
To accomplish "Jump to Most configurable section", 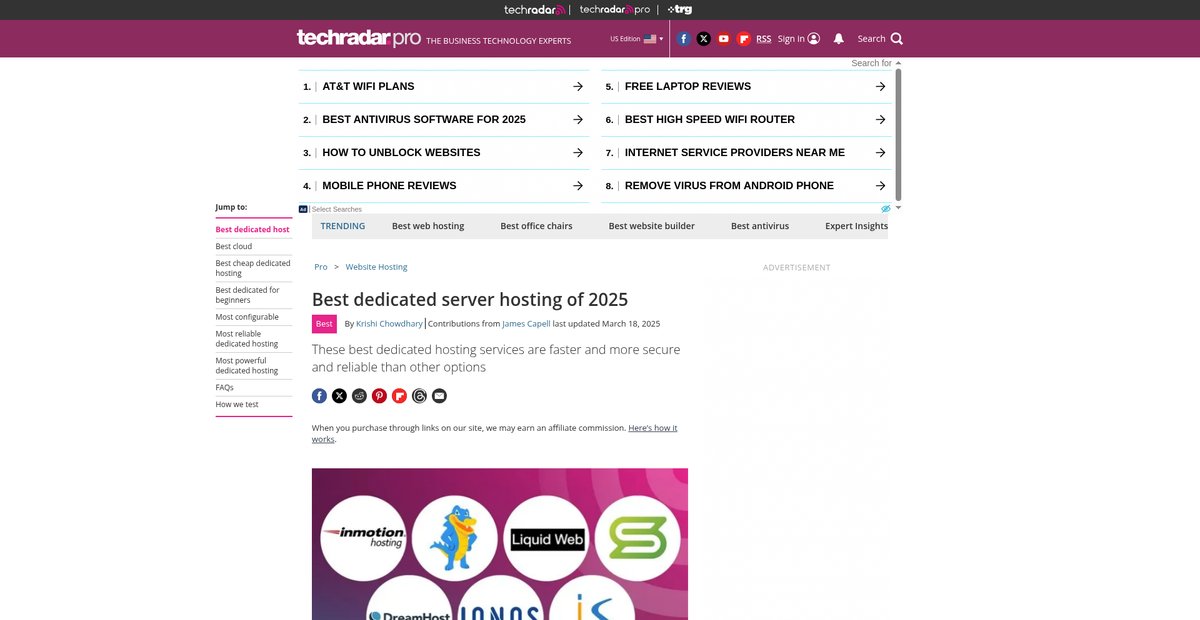I will coord(247,317).
